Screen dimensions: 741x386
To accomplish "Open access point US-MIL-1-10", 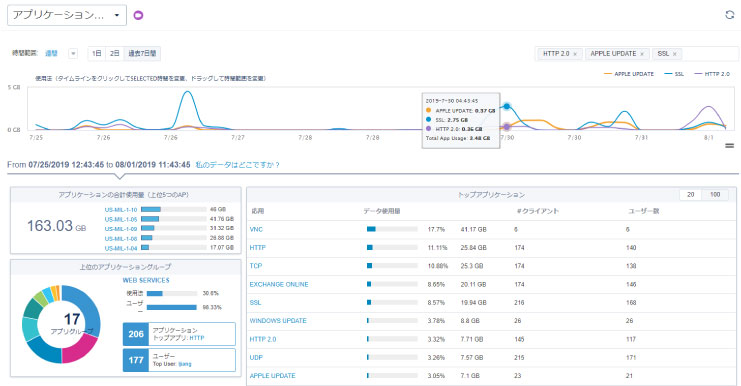I will (x=121, y=210).
